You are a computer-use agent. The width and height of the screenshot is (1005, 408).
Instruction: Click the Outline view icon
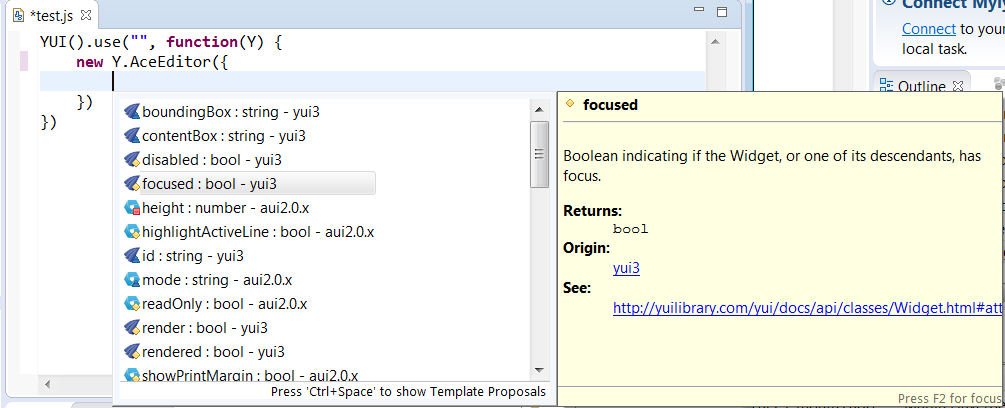(x=886, y=85)
